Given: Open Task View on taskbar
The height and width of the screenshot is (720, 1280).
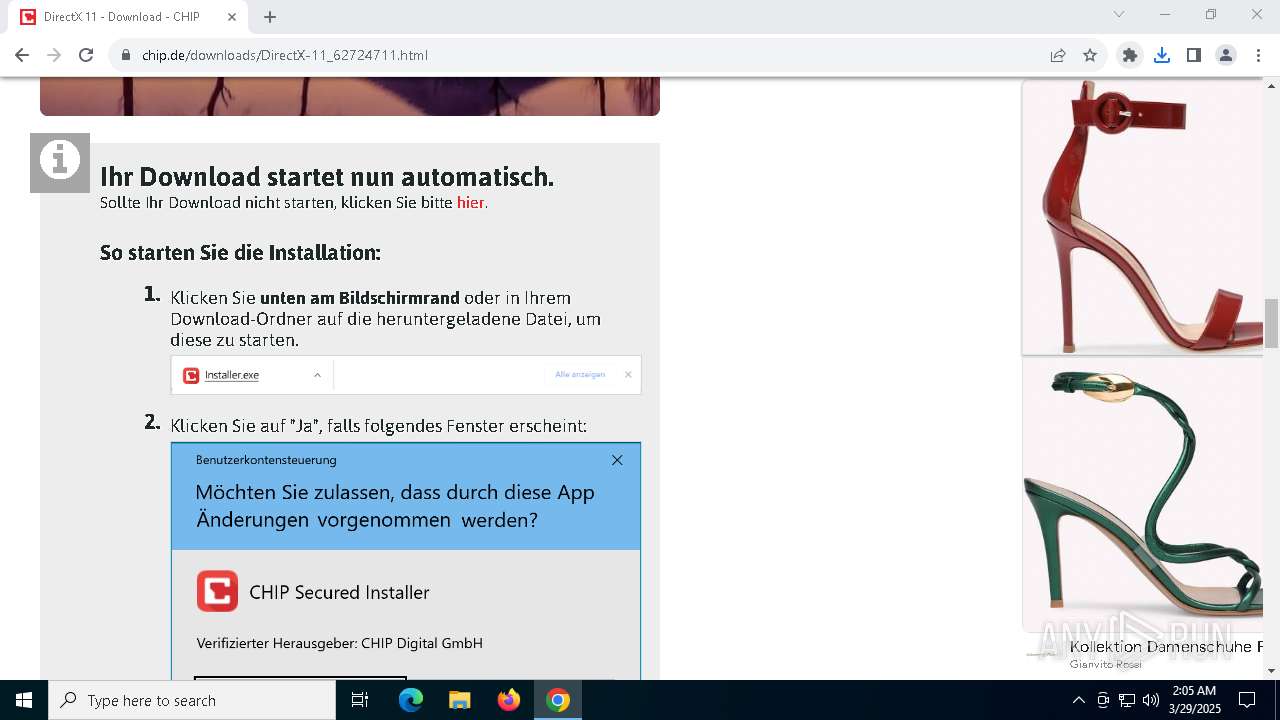Looking at the screenshot, I should pyautogui.click(x=360, y=700).
